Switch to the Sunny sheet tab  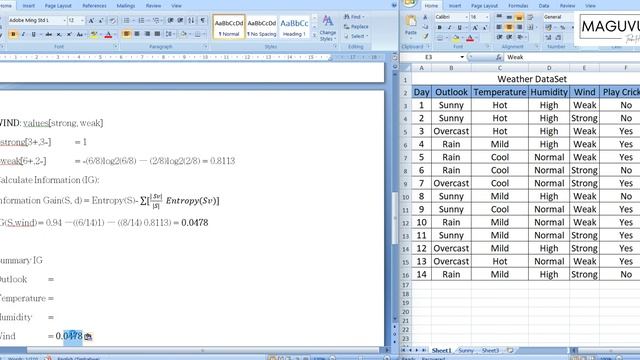[x=466, y=350]
